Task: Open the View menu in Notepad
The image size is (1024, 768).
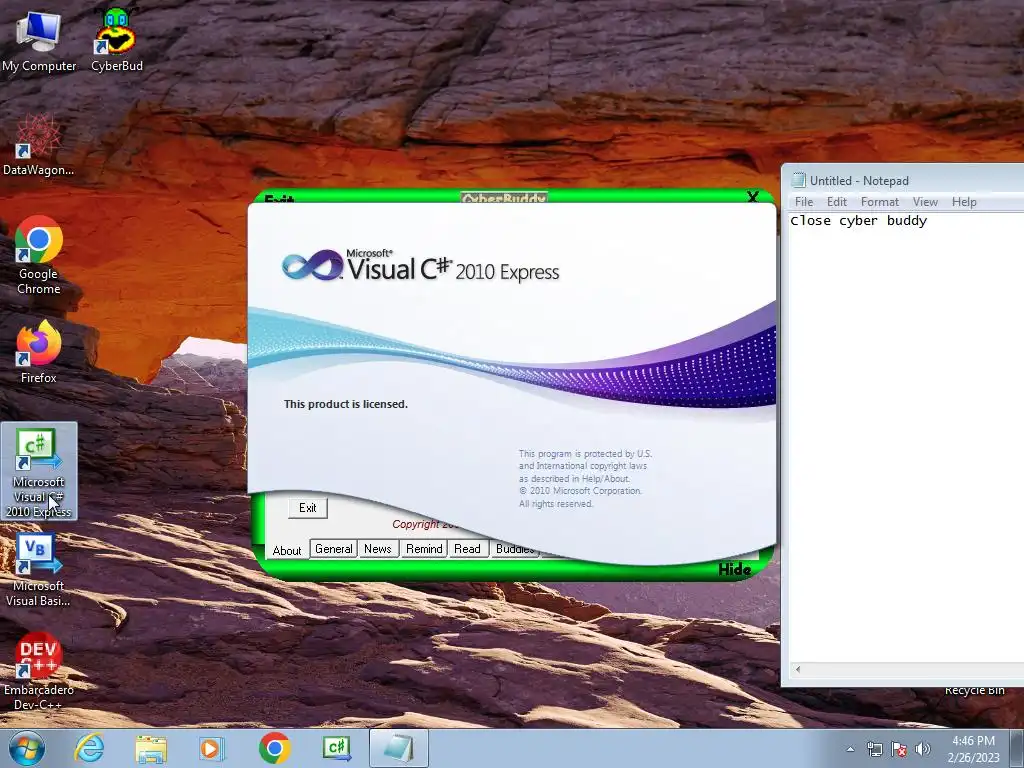Action: 925,202
